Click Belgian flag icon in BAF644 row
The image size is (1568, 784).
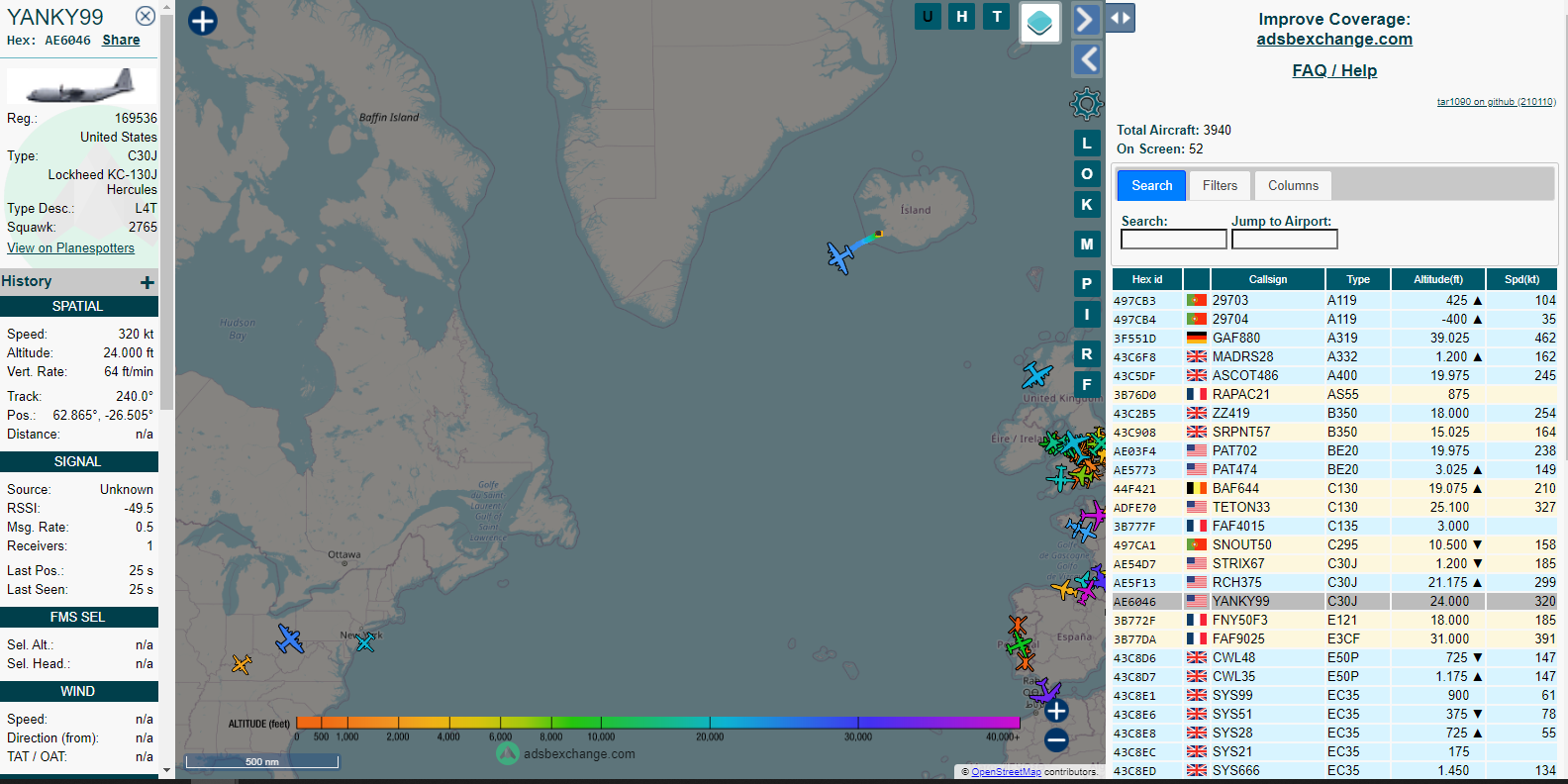pos(1197,488)
